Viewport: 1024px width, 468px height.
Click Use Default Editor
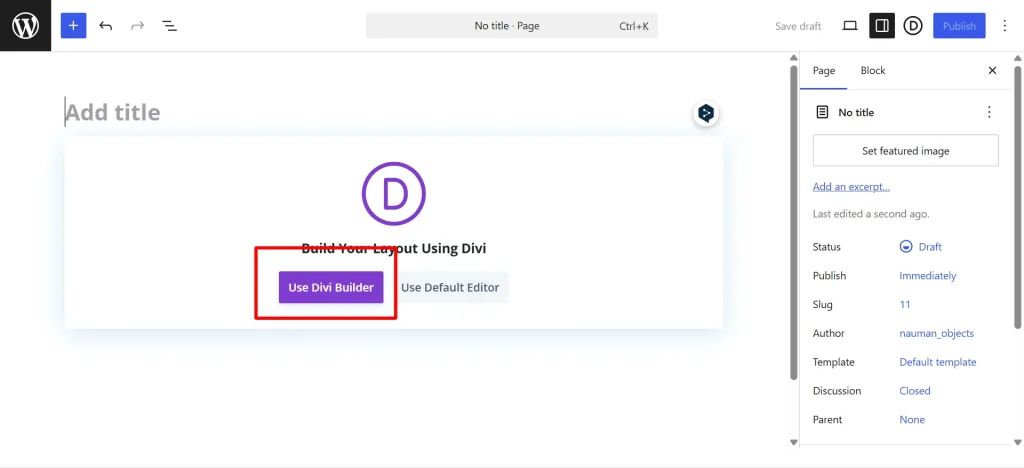[450, 287]
